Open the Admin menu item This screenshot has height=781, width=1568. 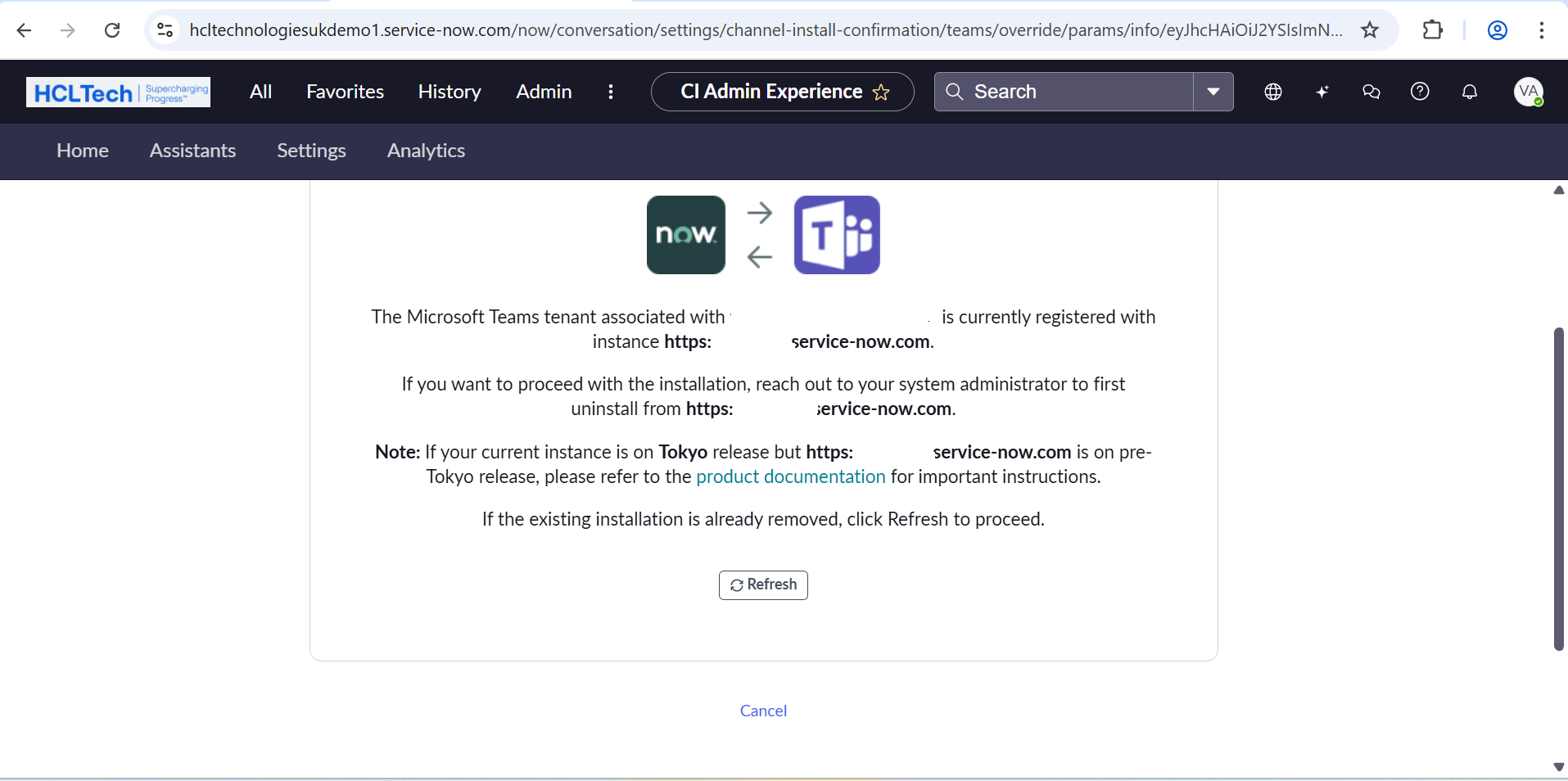544,92
